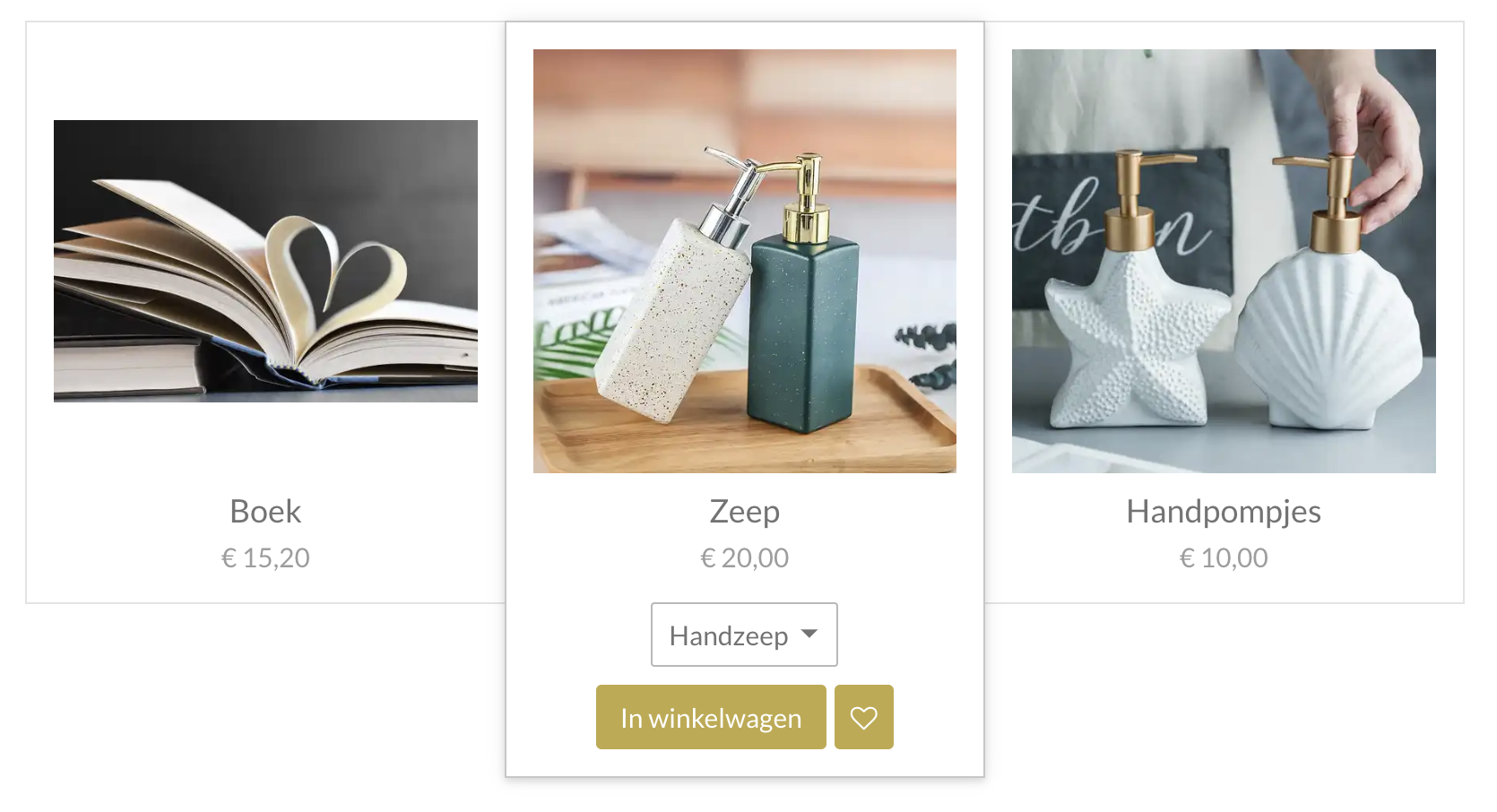The width and height of the screenshot is (1497, 812).
Task: Open the Boek product title link
Action: tap(265, 511)
